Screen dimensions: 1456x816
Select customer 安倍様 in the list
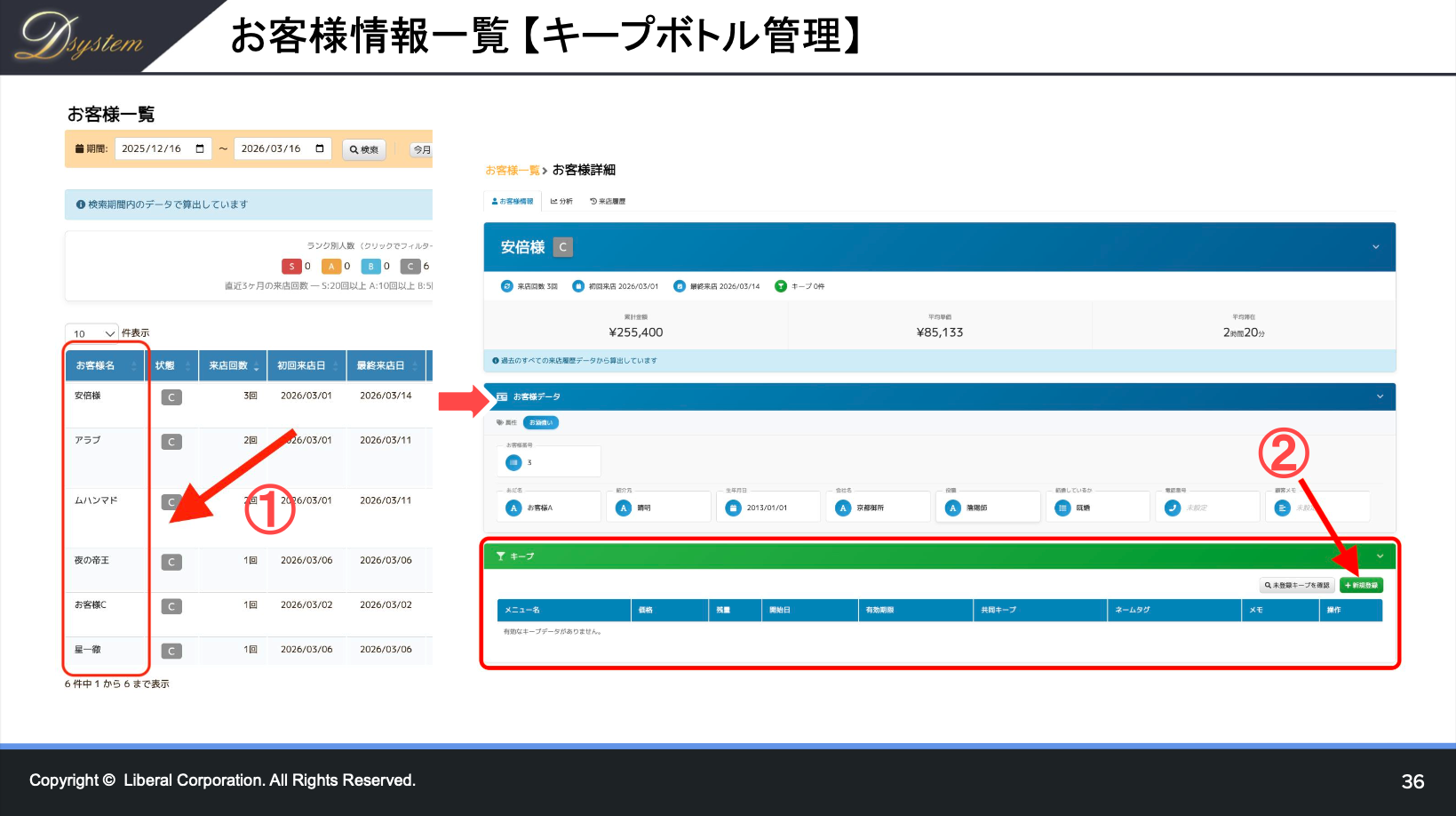click(88, 396)
